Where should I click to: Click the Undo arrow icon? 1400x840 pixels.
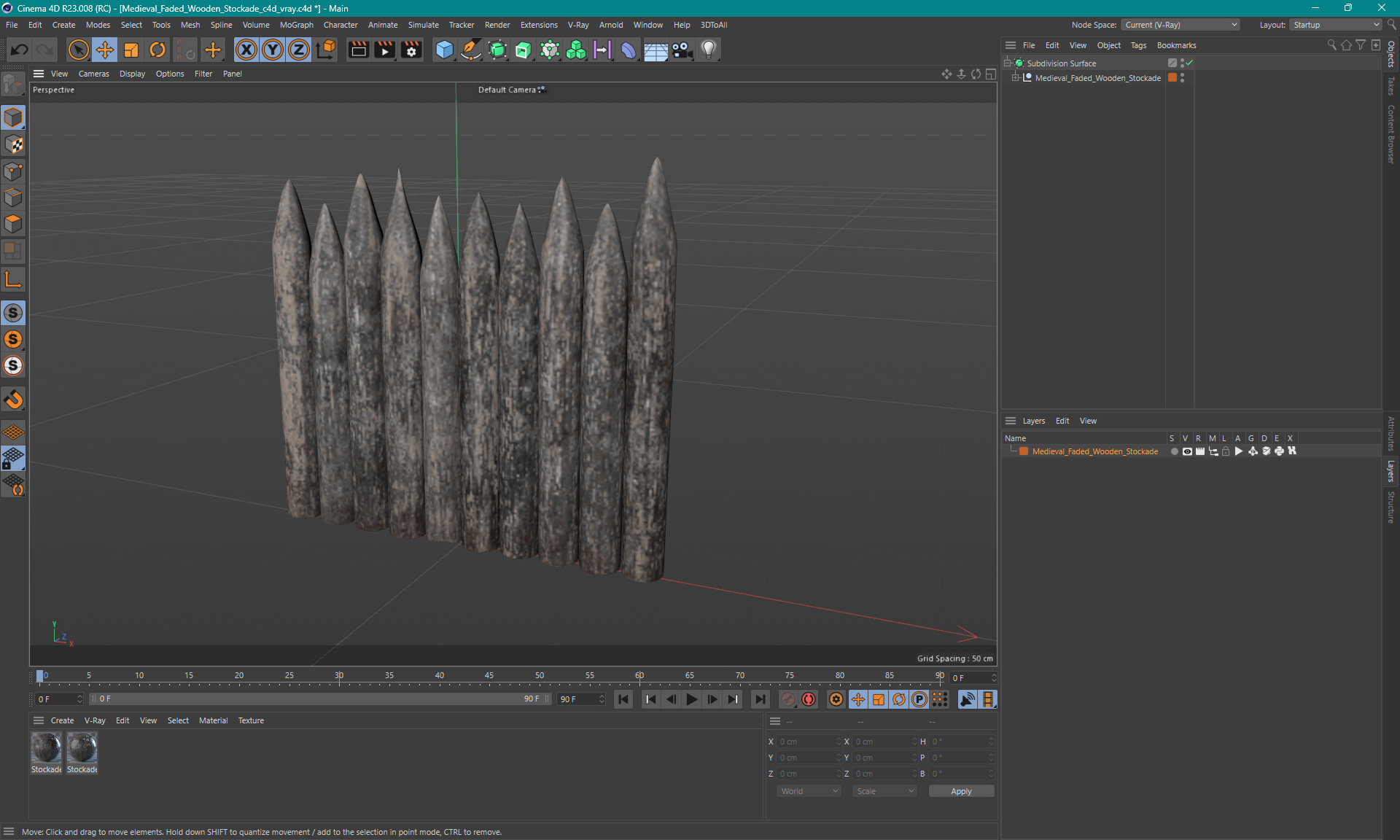[x=20, y=50]
